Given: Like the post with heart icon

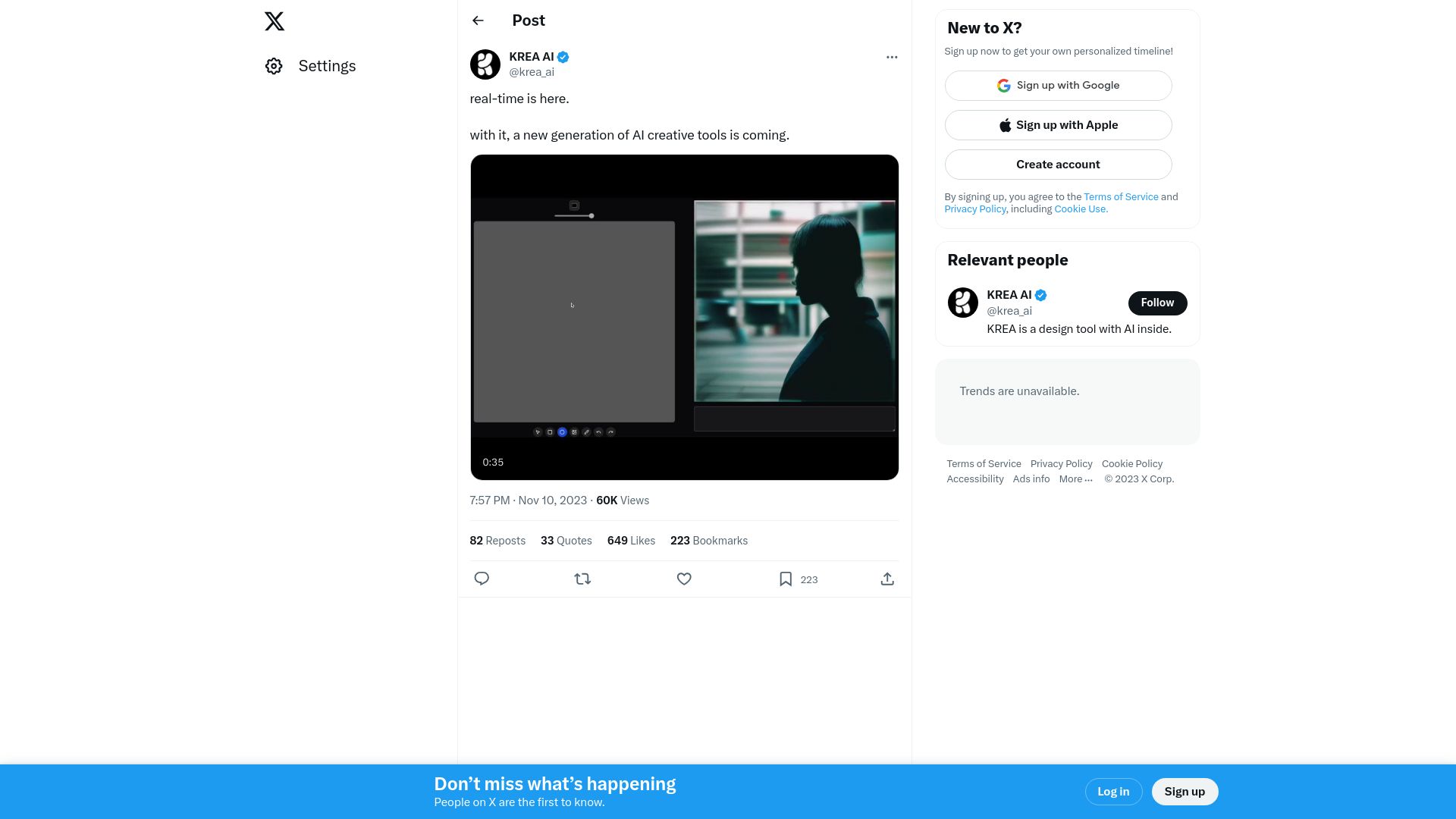Looking at the screenshot, I should (x=684, y=579).
